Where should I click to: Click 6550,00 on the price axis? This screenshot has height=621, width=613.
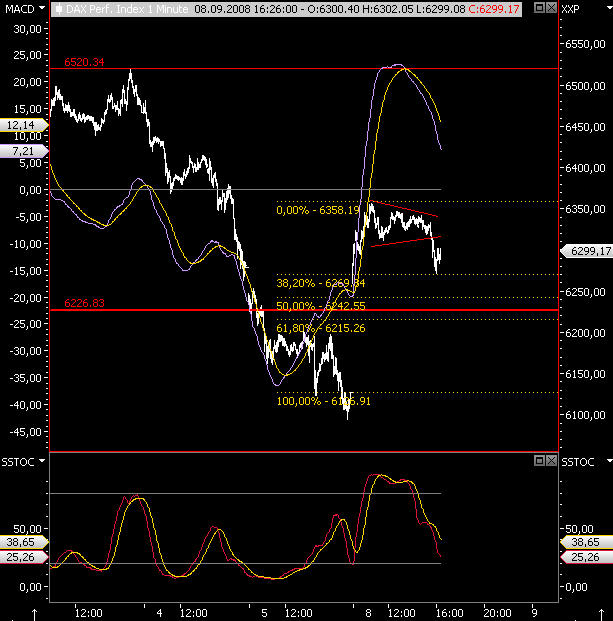(x=585, y=44)
